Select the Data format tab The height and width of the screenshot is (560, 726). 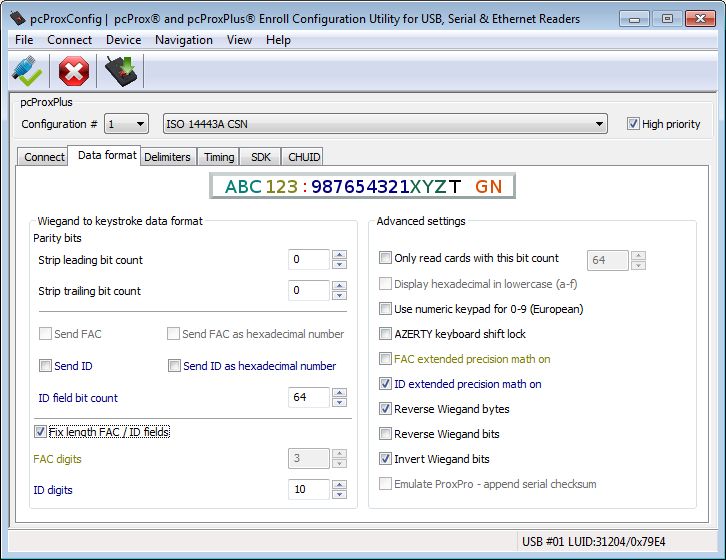106,155
